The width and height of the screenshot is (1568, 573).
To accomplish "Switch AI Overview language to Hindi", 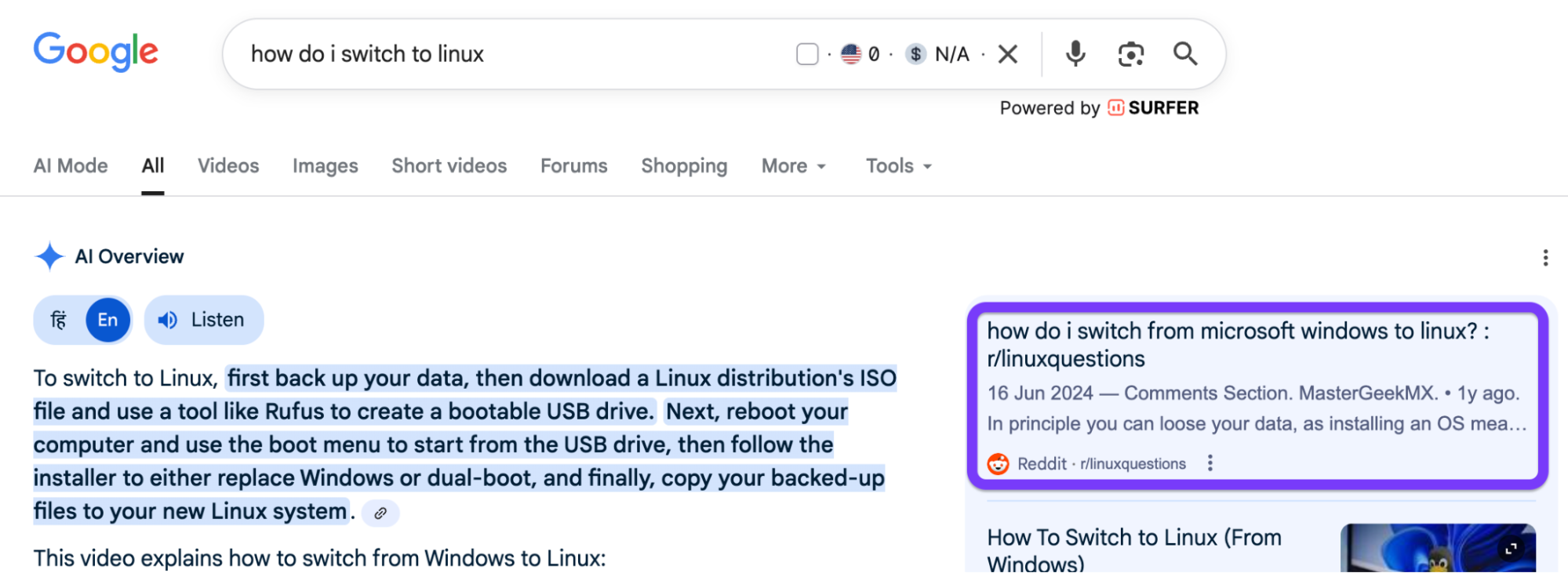I will click(x=59, y=320).
